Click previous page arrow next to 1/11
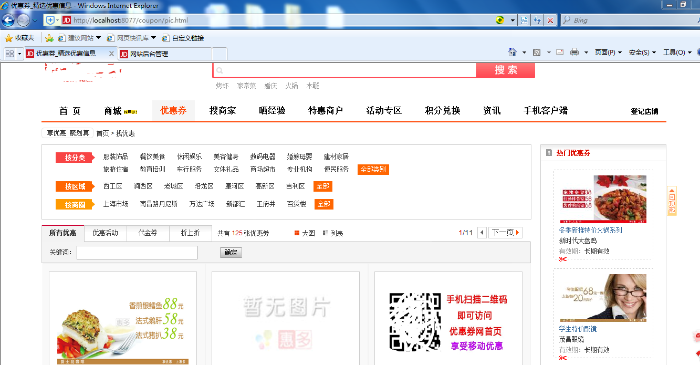This screenshot has height=365, width=700. point(481,232)
